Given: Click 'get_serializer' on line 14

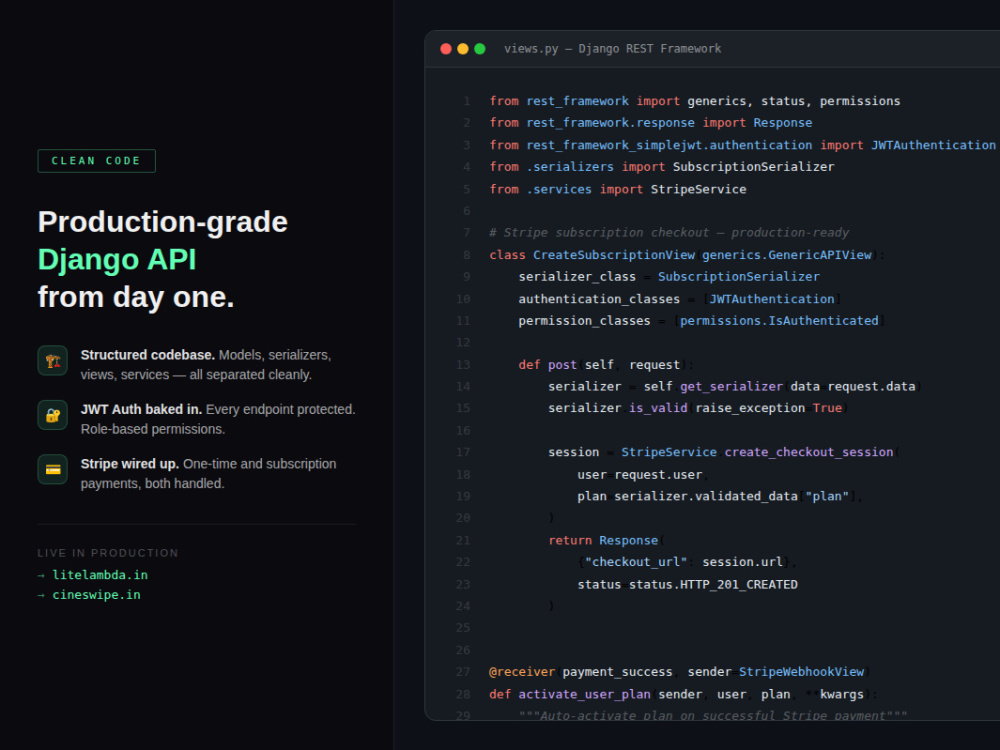Looking at the screenshot, I should [x=732, y=386].
